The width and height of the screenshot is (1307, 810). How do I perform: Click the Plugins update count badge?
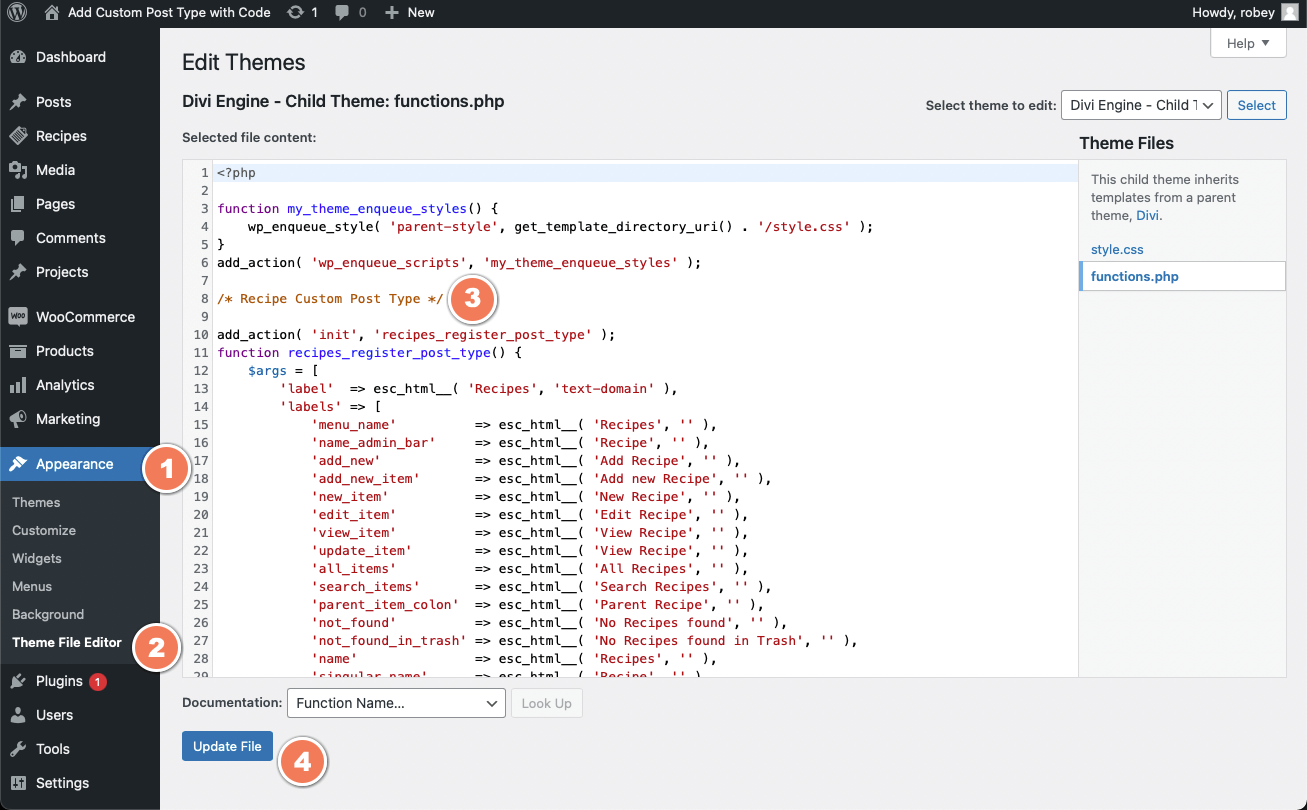click(x=98, y=682)
